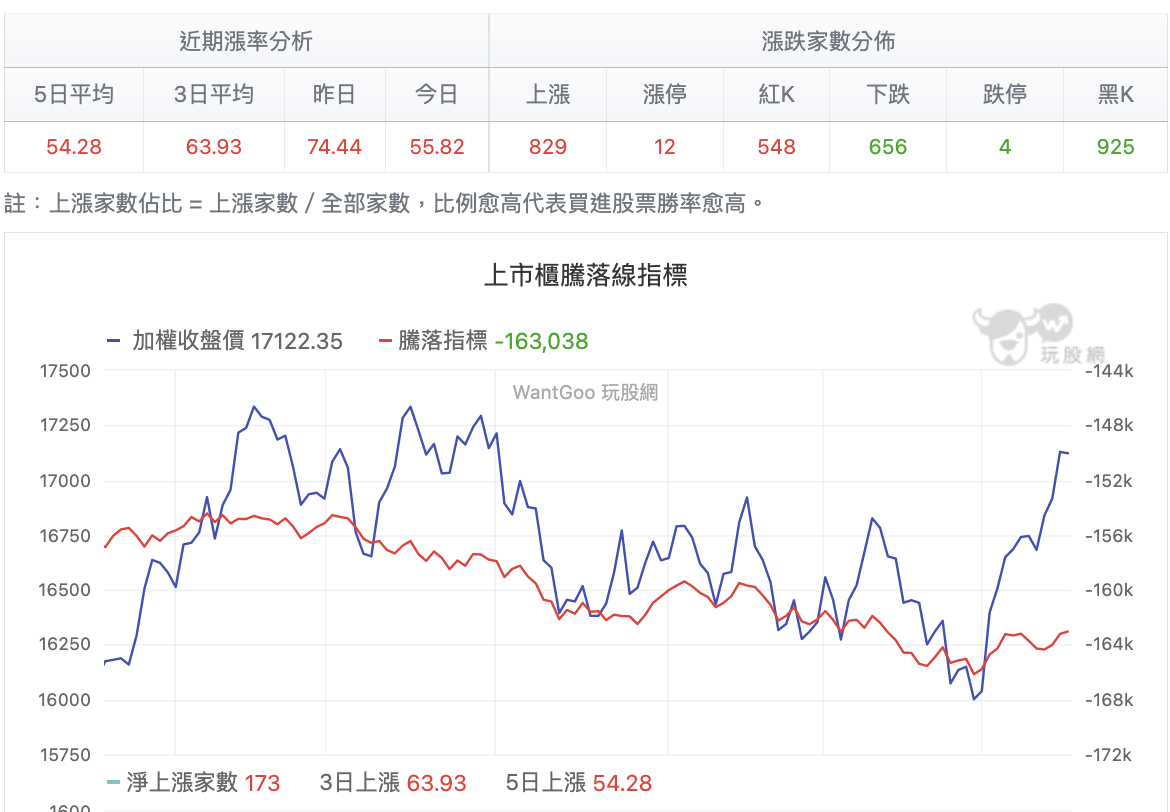Click the -156k right axis label

1109,536
